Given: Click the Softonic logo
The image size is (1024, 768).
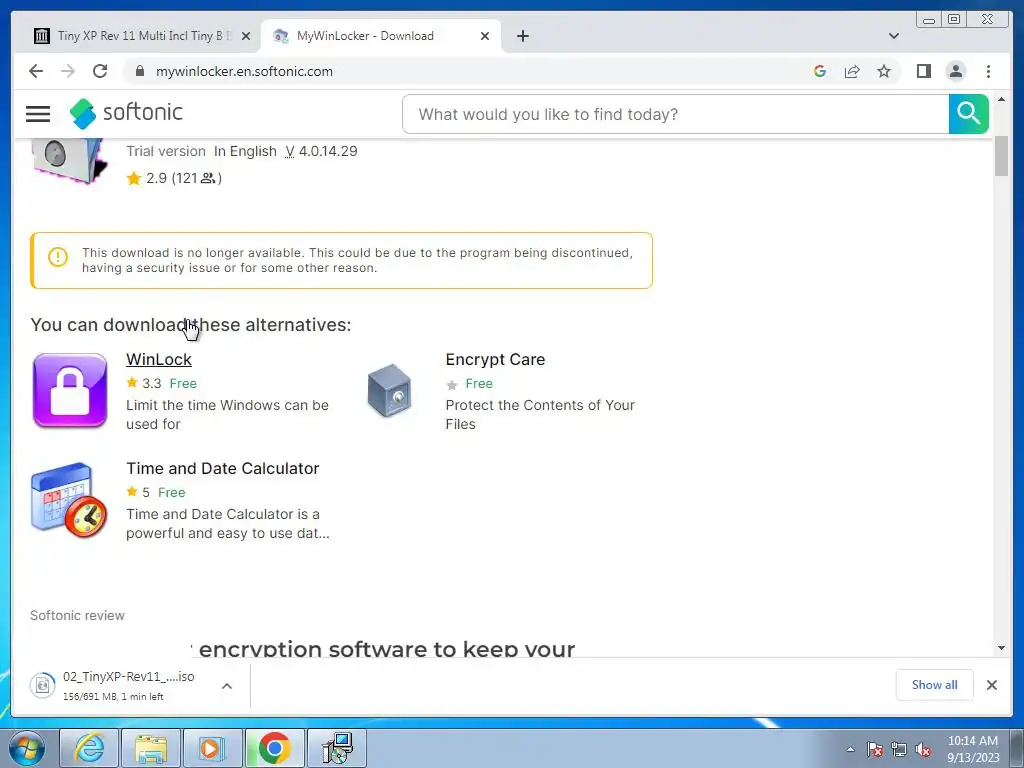Looking at the screenshot, I should 126,113.
